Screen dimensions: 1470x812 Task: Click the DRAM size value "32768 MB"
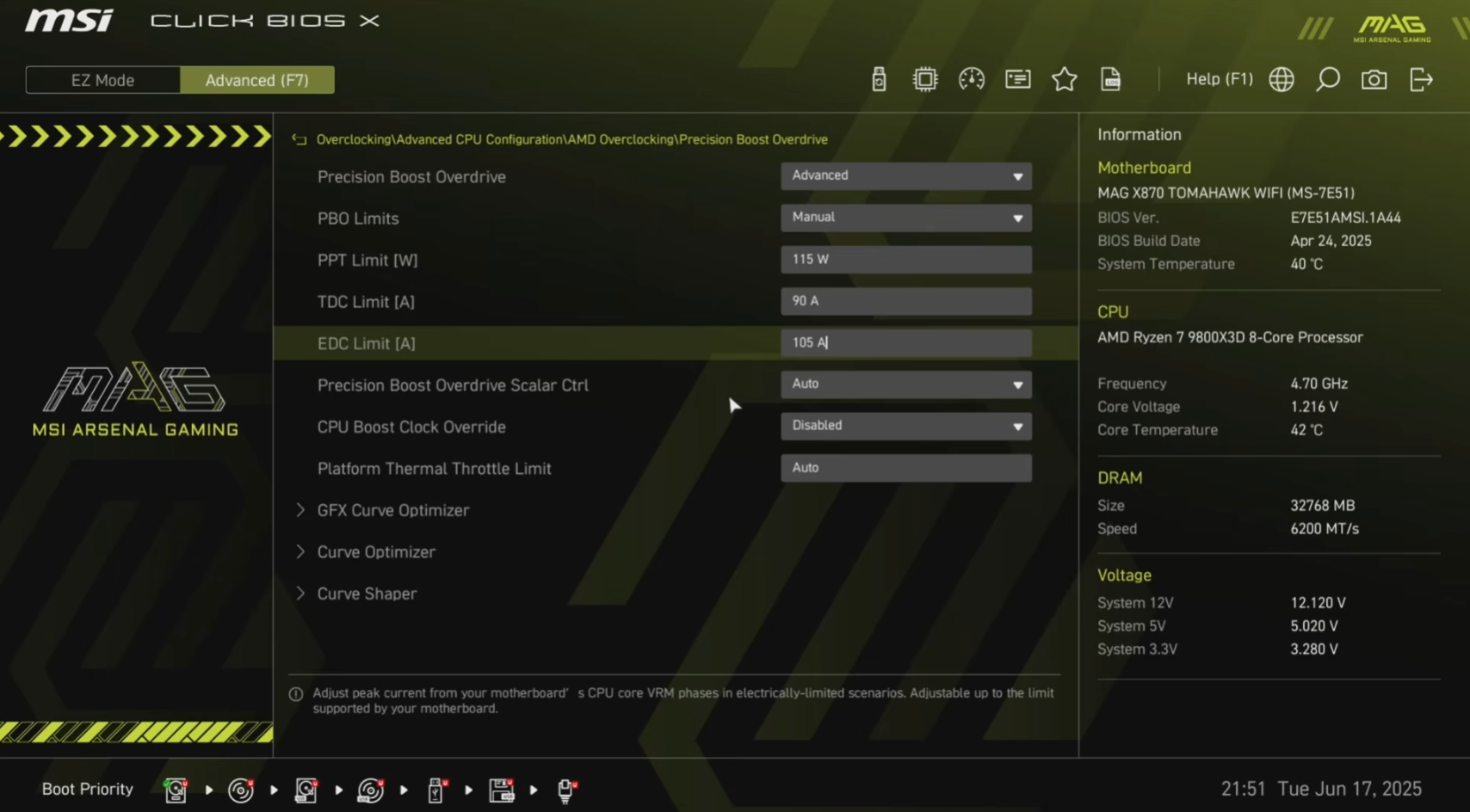click(x=1323, y=506)
